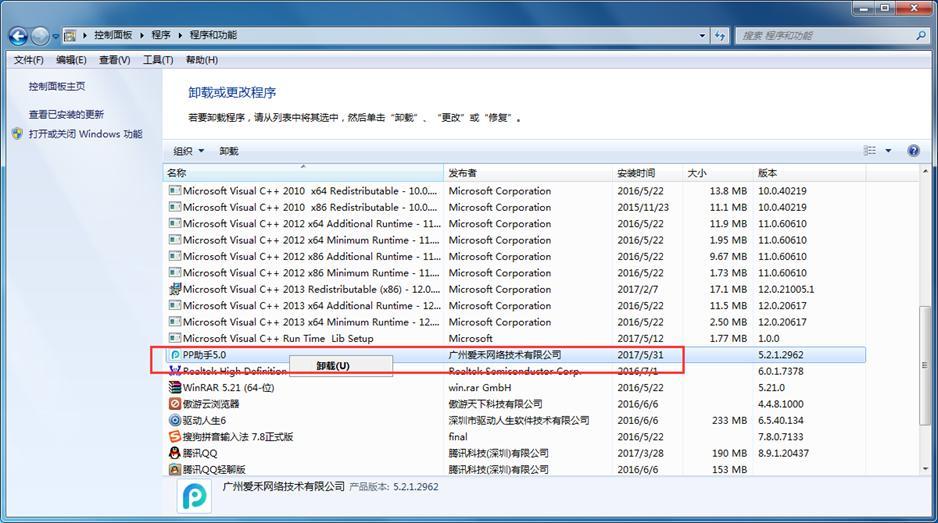This screenshot has height=523, width=938.
Task: Click the Back navigation arrow button
Action: pyautogui.click(x=19, y=37)
